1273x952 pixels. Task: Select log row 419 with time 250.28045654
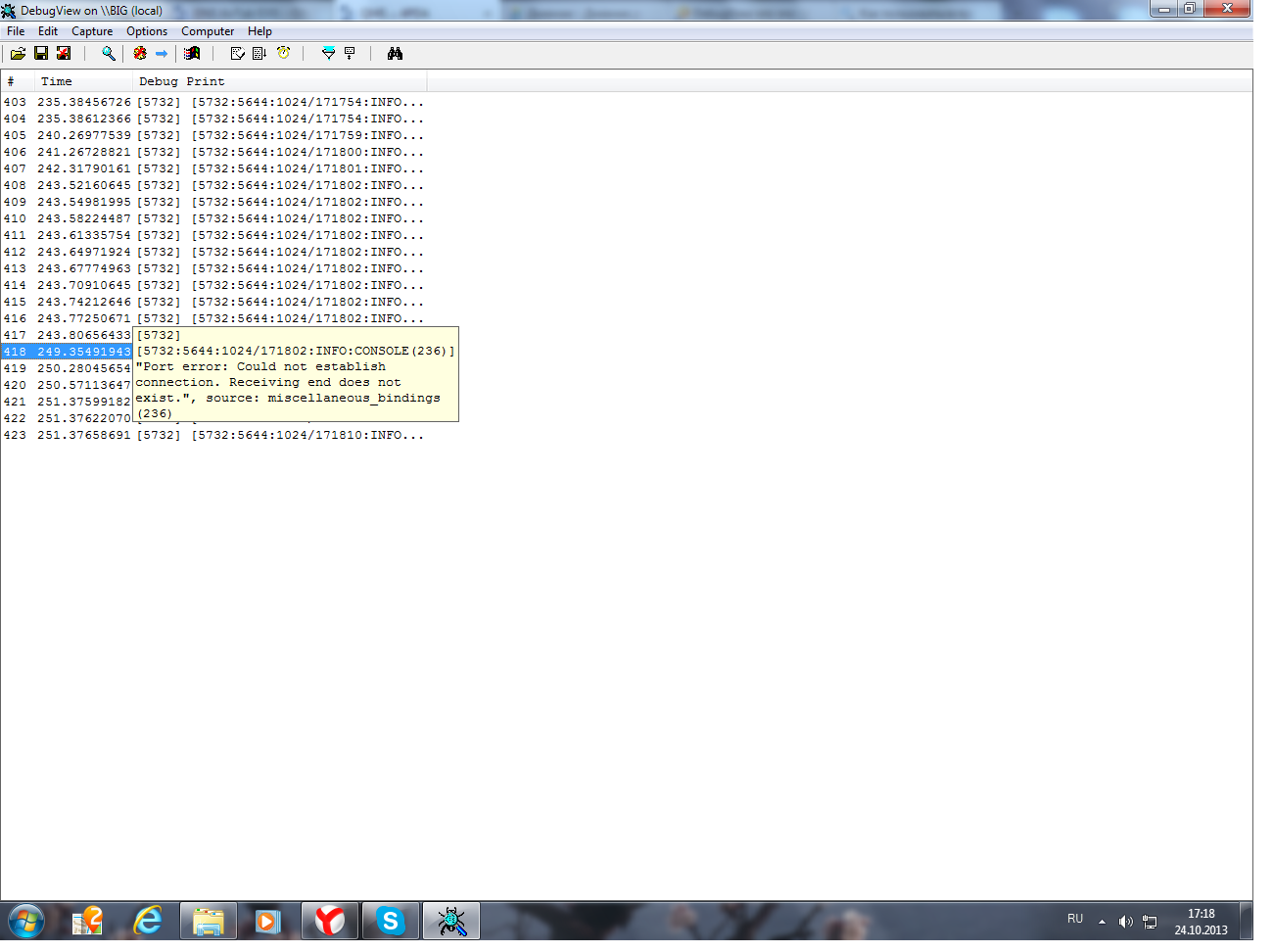coord(67,368)
